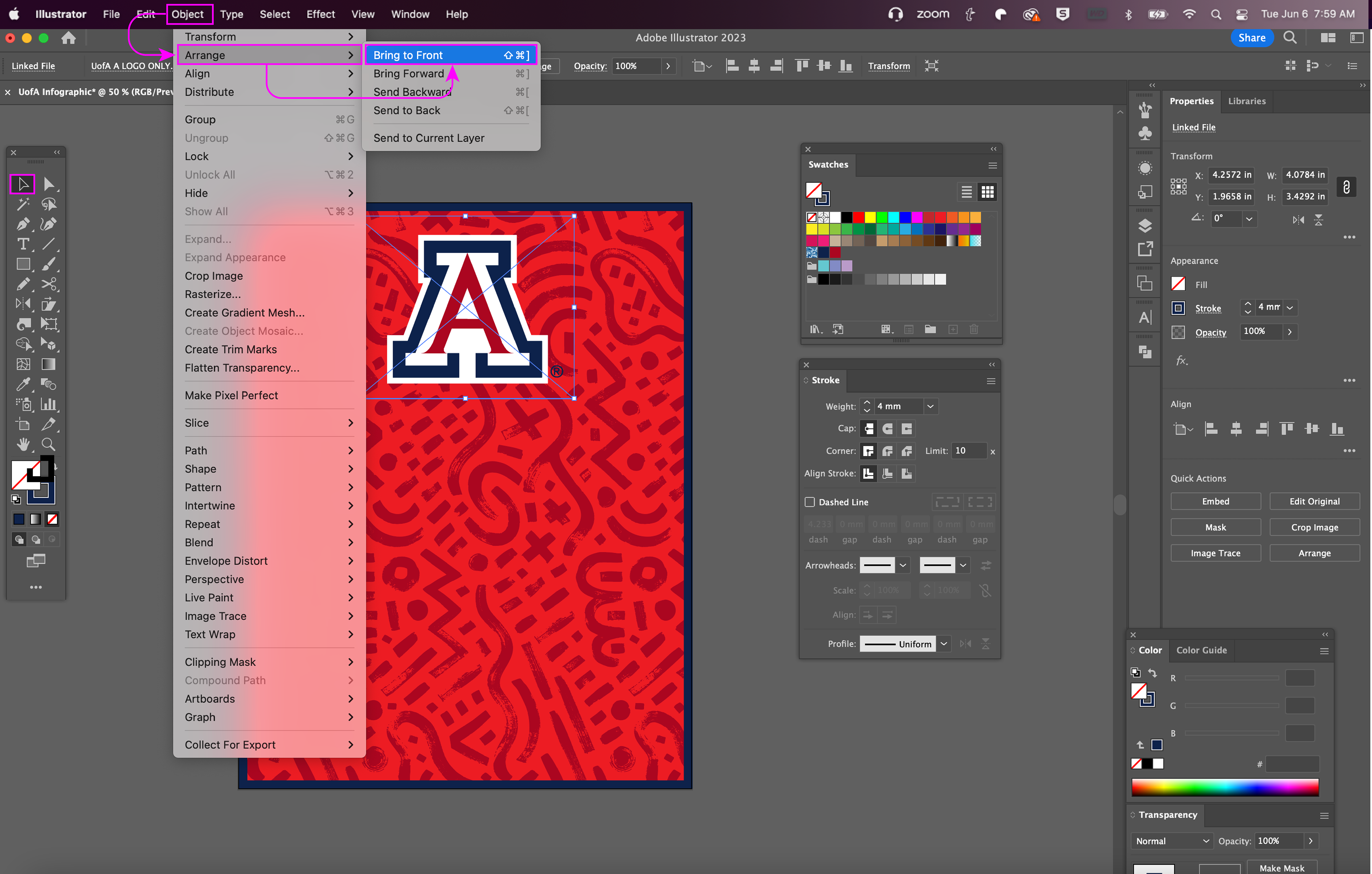Click the color spectrum bar

pos(1225,787)
